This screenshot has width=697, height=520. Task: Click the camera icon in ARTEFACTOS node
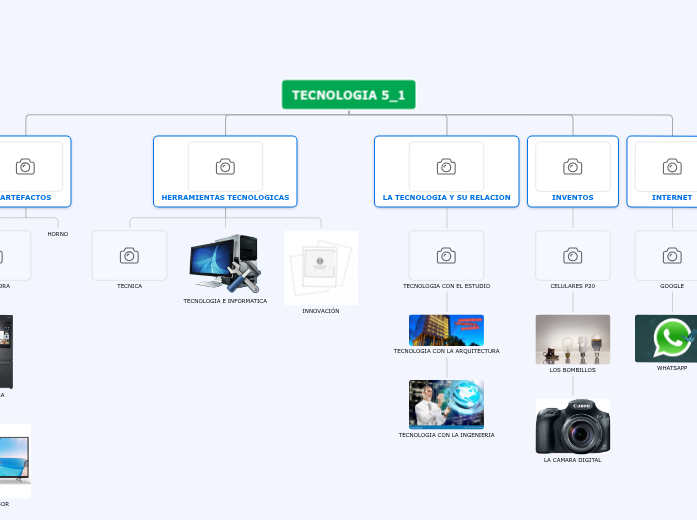[25, 166]
